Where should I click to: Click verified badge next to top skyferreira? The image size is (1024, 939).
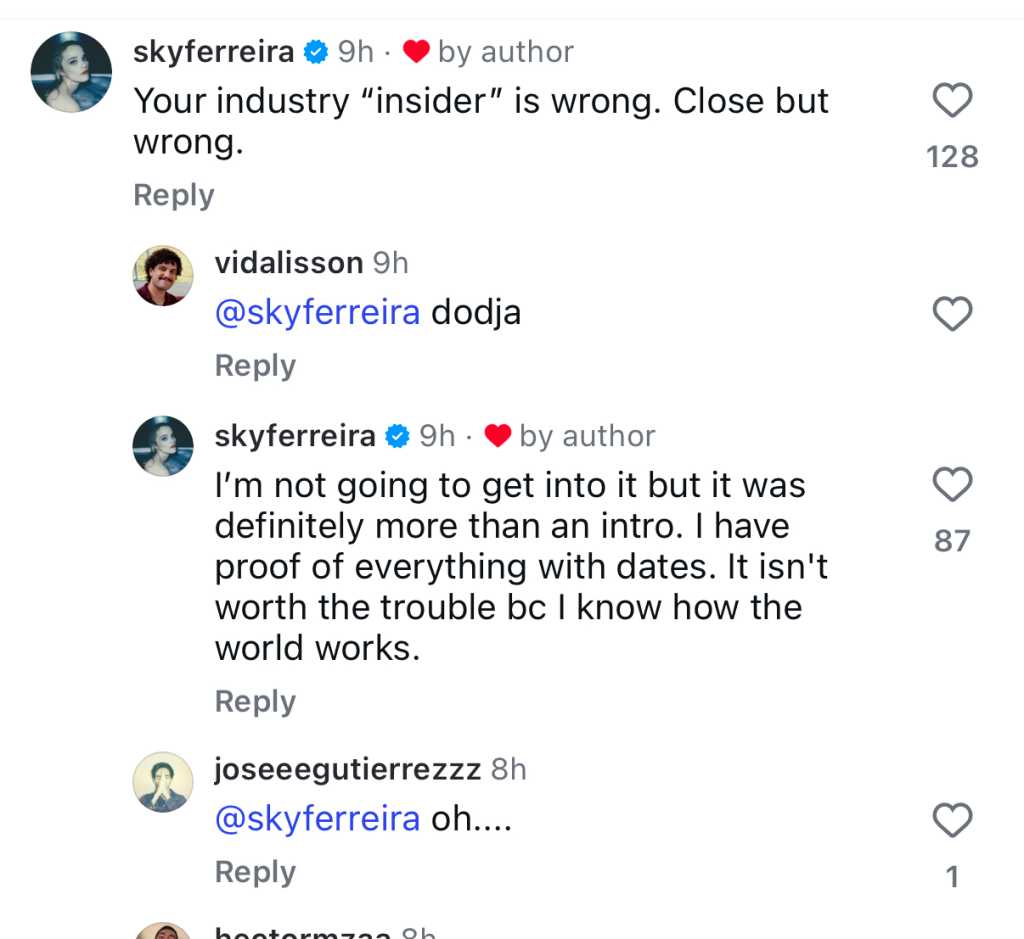click(x=316, y=52)
